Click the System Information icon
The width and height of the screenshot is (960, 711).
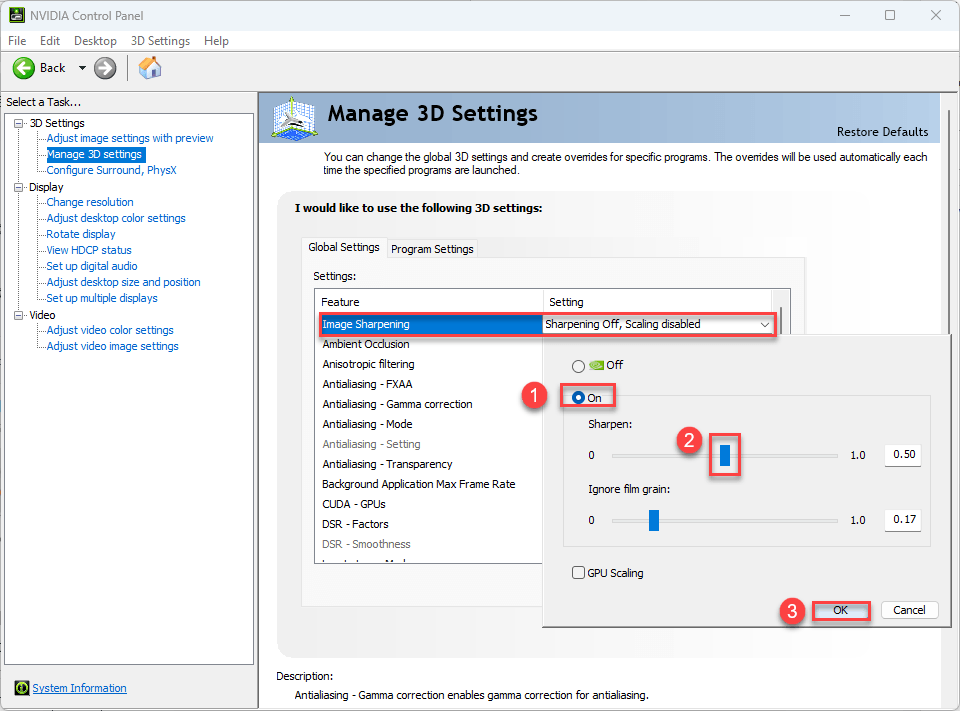tap(22, 688)
